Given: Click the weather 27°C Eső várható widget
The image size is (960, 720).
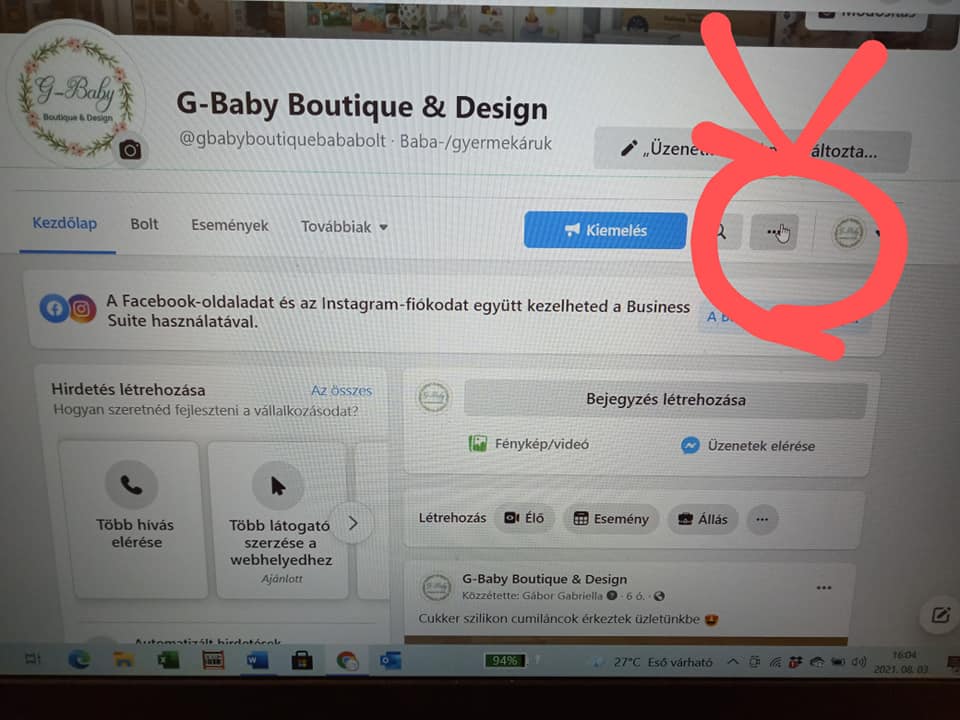Looking at the screenshot, I should click(654, 662).
